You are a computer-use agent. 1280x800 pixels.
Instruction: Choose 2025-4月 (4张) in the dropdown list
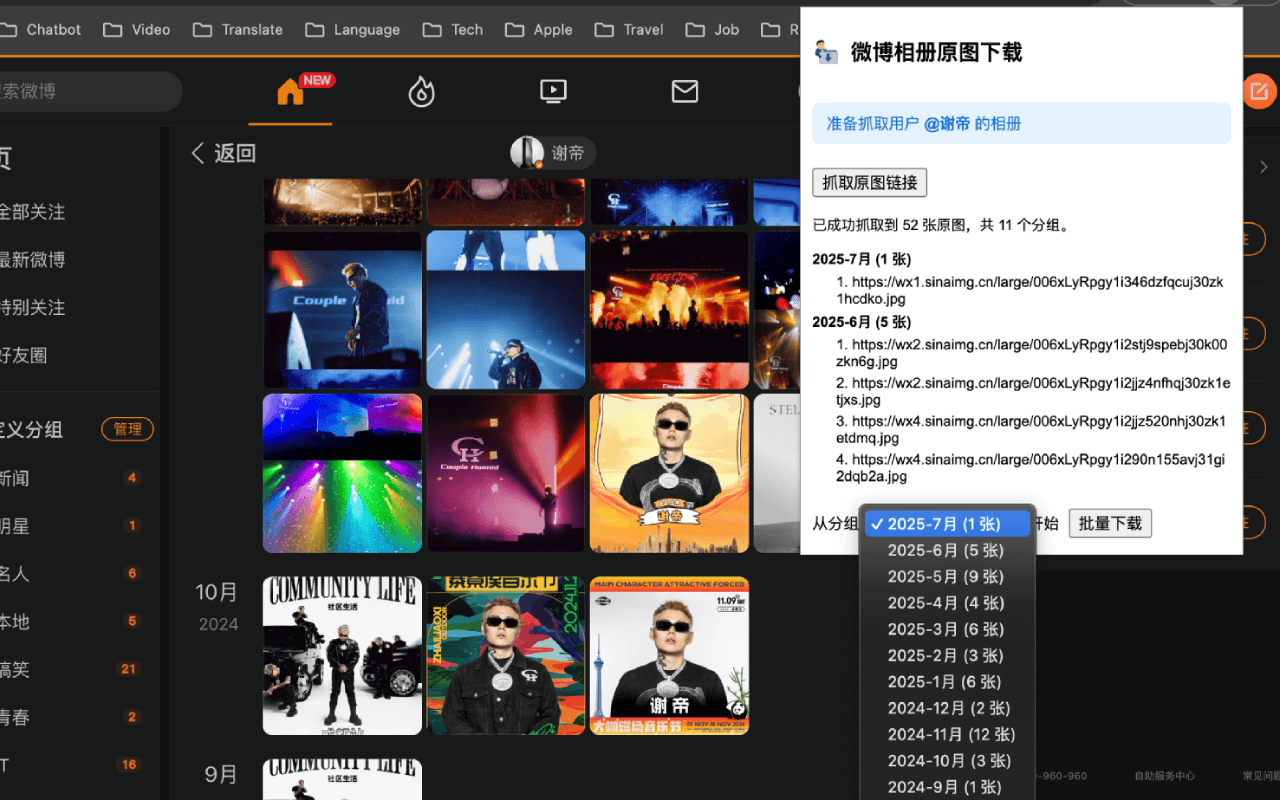[x=947, y=603]
